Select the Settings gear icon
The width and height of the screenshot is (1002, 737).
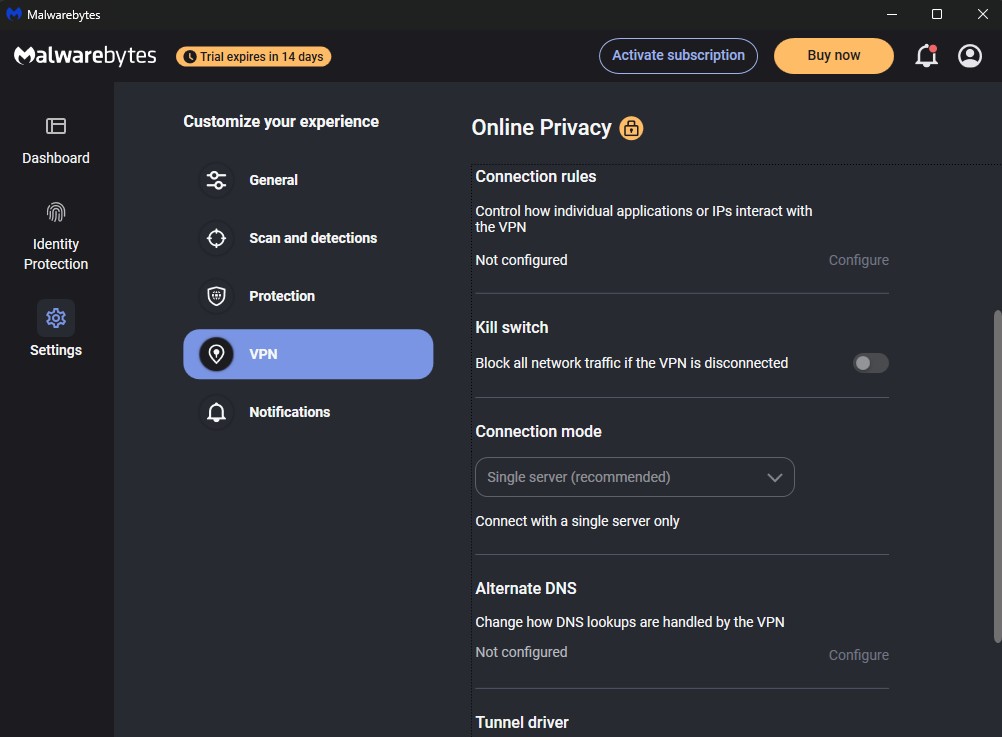(x=56, y=318)
